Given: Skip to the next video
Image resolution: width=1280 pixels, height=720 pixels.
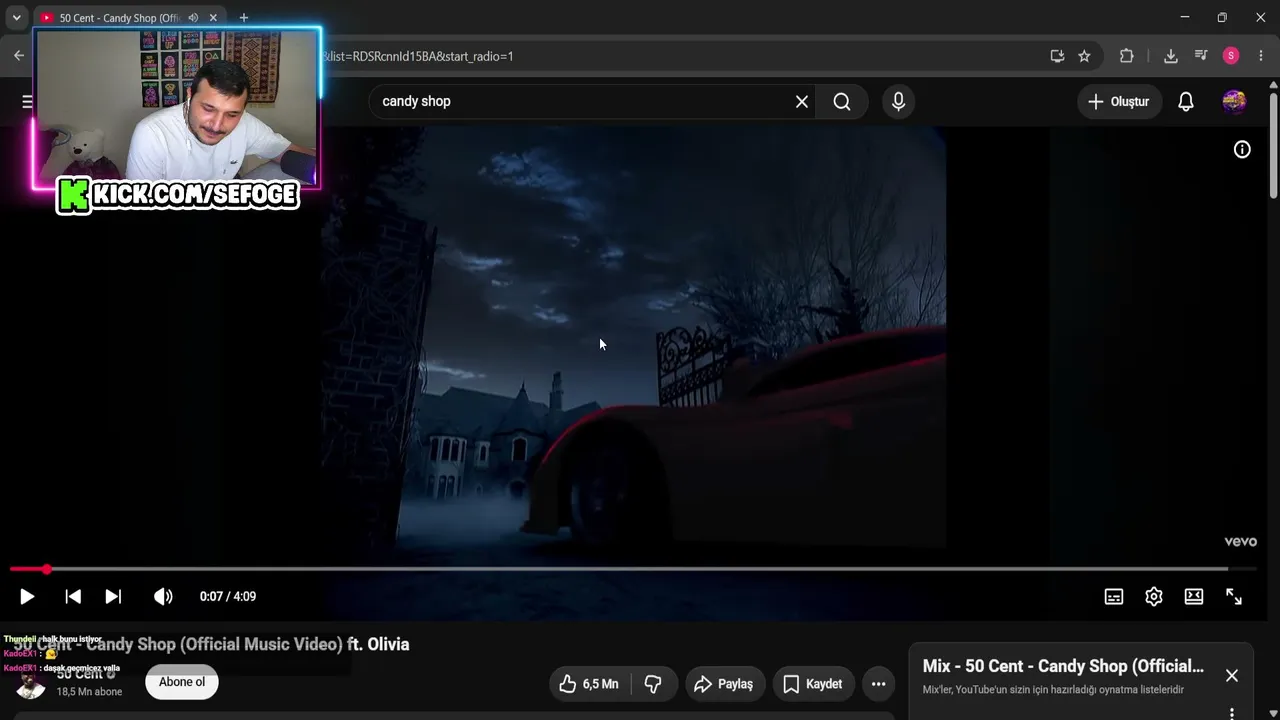Looking at the screenshot, I should coord(113,596).
